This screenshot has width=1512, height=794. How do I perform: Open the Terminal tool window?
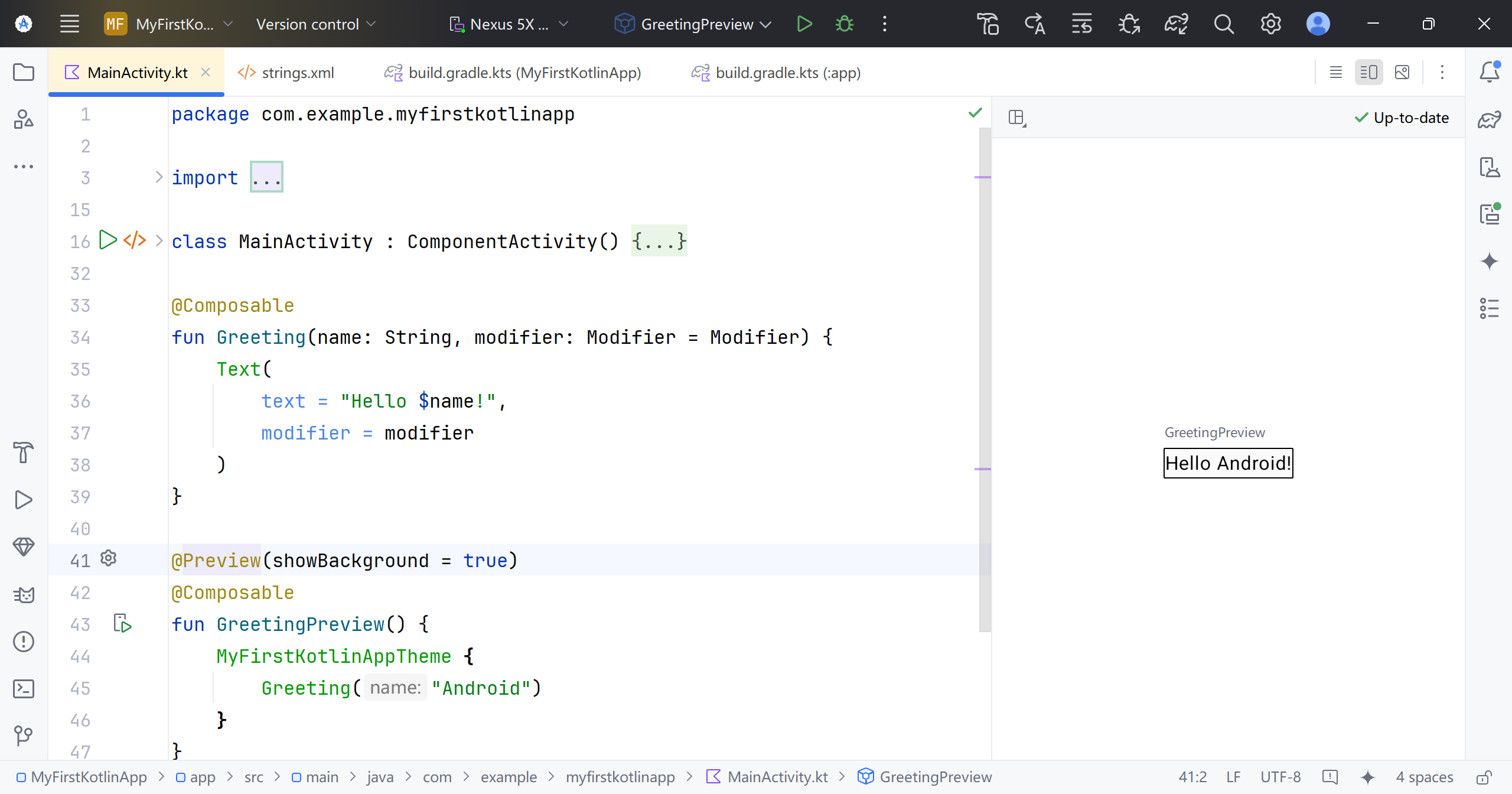(x=24, y=689)
